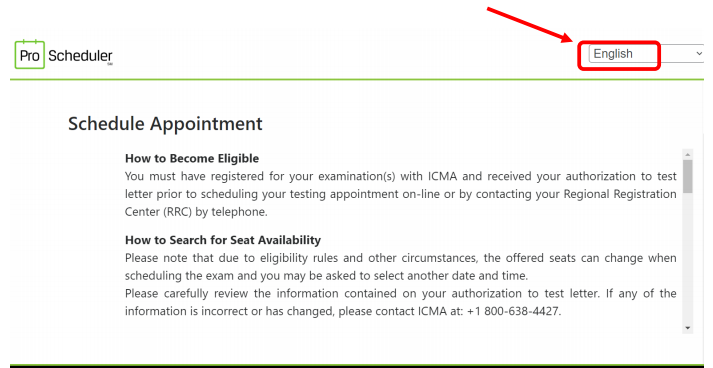Image resolution: width=713 pixels, height=368 pixels.
Task: Click the thin green header divider line
Action: [357, 80]
